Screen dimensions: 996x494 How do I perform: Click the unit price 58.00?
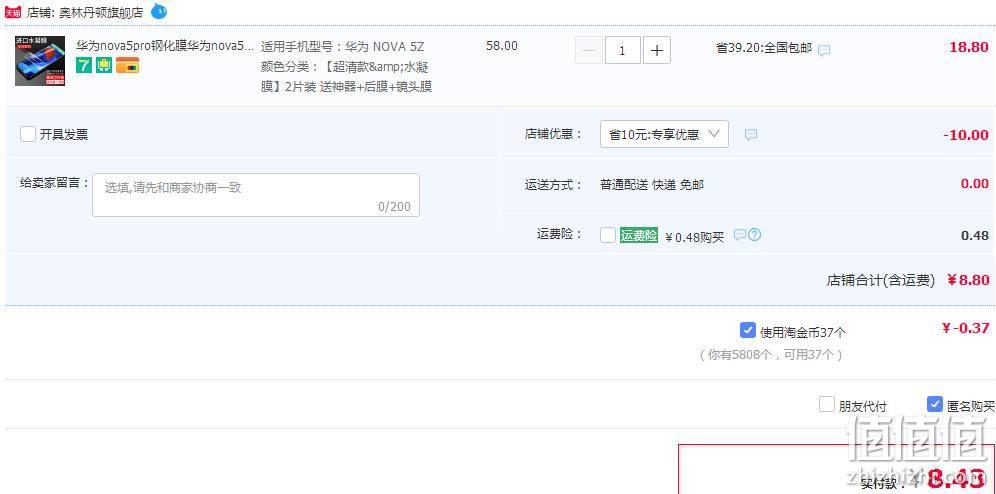(502, 46)
